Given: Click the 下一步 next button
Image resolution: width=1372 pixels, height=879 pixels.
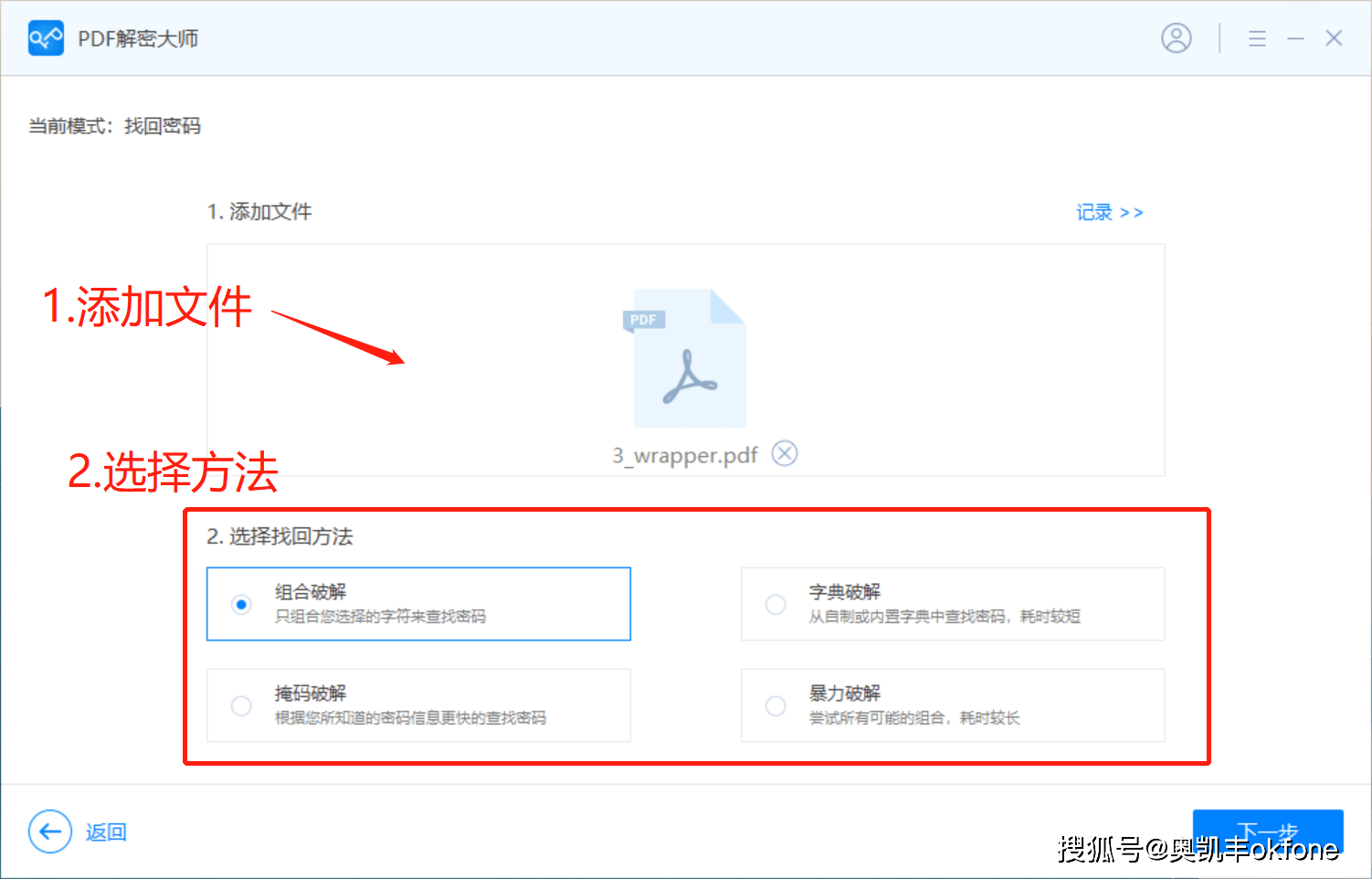Looking at the screenshot, I should click(x=1268, y=831).
